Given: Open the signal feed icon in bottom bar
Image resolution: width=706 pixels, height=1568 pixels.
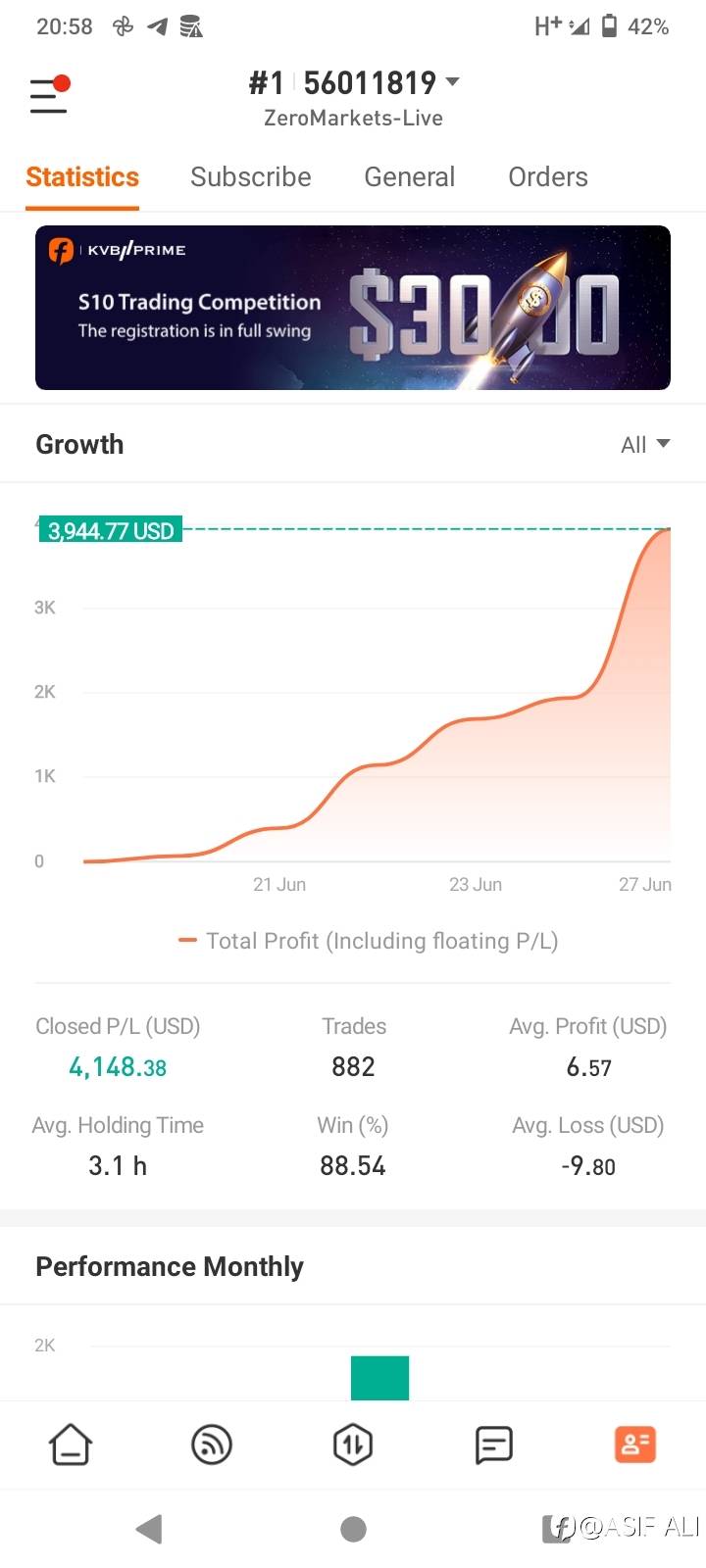Looking at the screenshot, I should tap(212, 1445).
